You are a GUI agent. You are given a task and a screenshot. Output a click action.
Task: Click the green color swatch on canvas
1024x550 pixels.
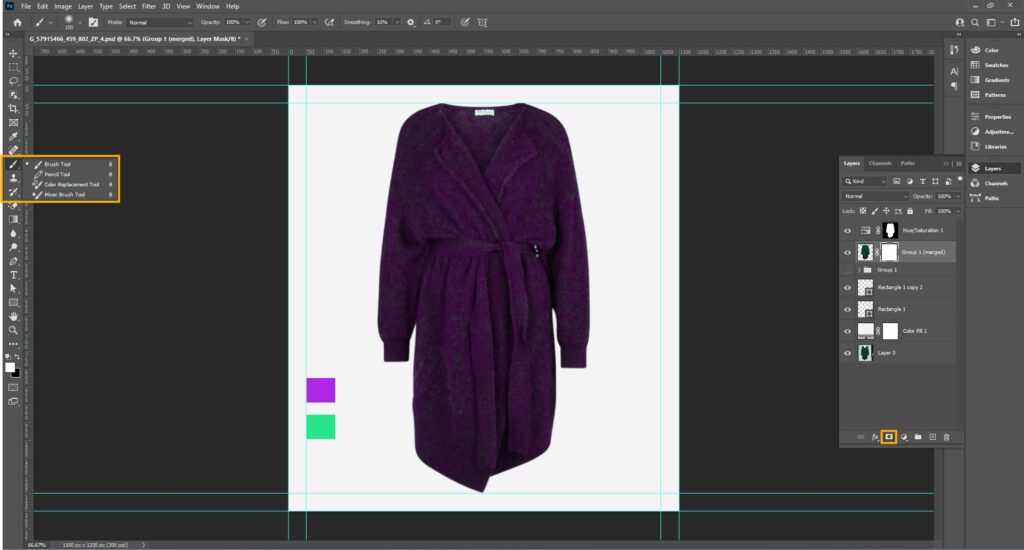[320, 427]
